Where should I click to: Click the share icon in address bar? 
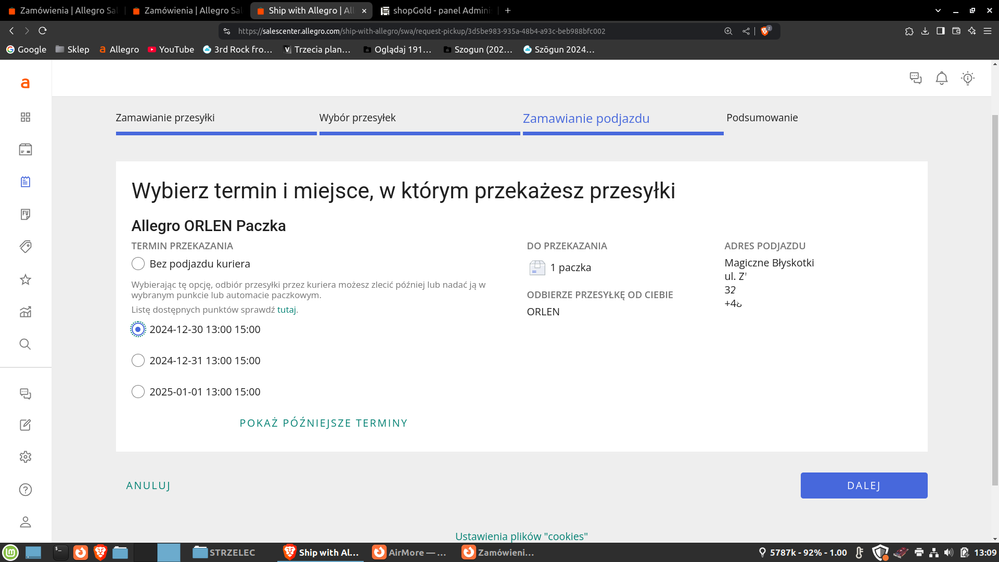(x=746, y=31)
